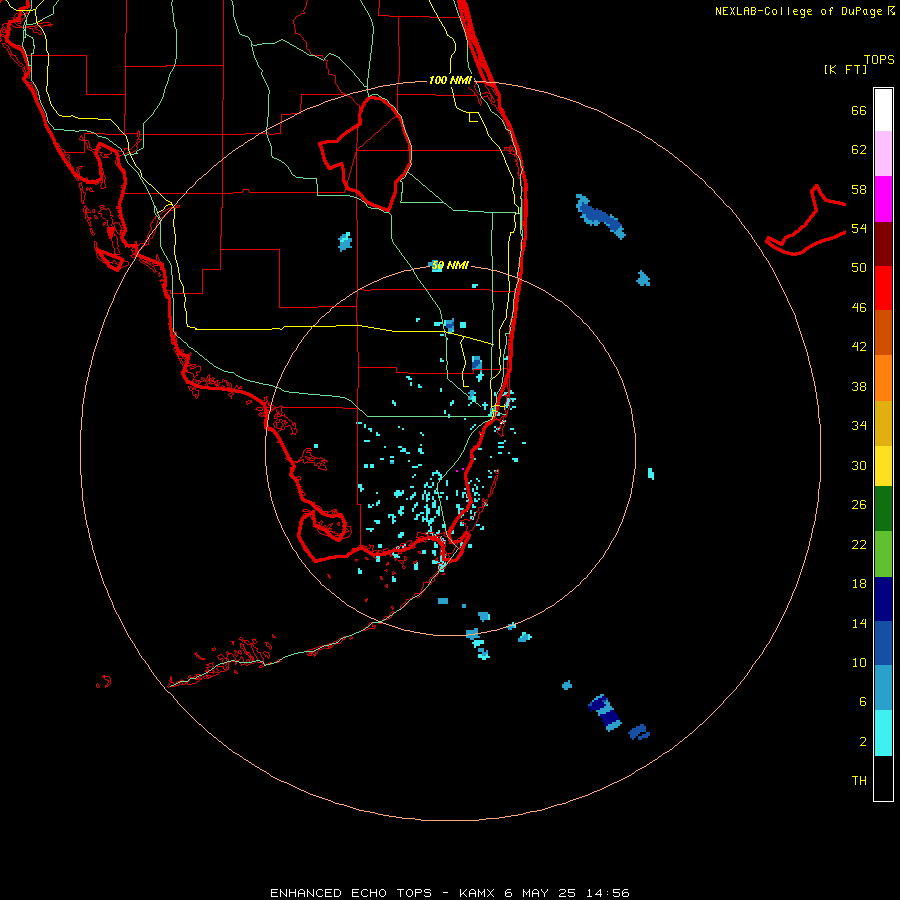Click the 2 legend value

pos(863,742)
